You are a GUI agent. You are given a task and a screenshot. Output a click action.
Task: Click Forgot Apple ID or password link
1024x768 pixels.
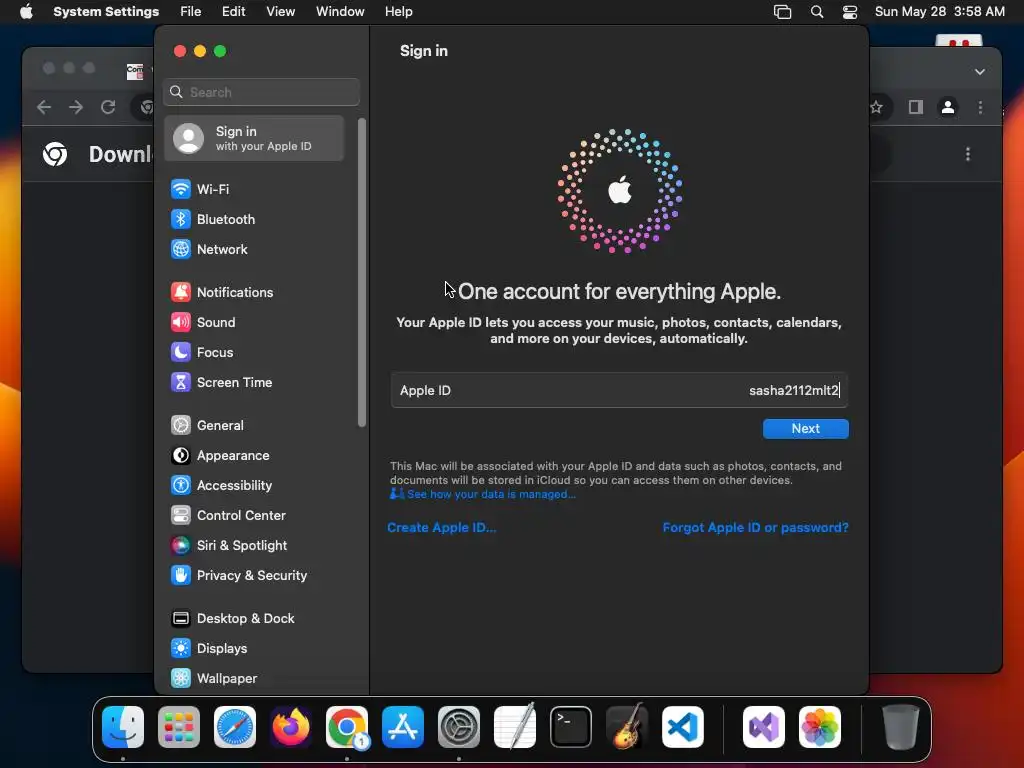(756, 528)
